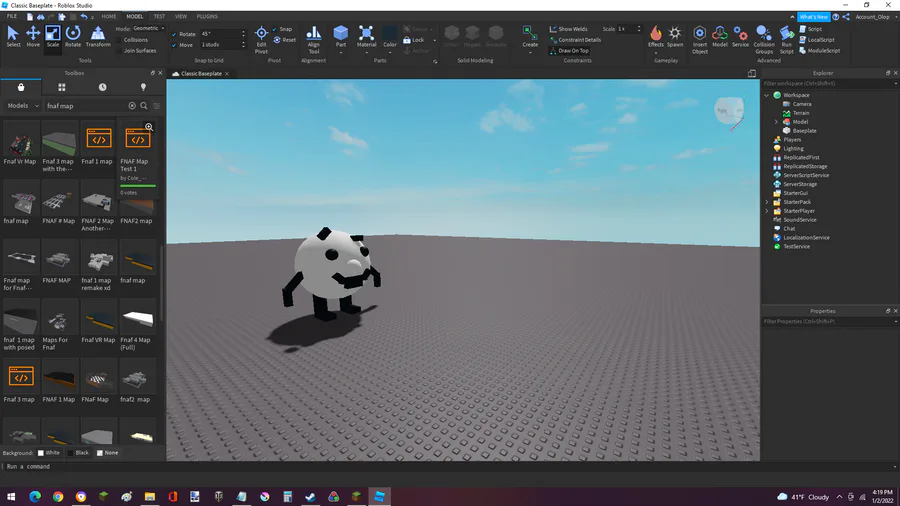900x506 pixels.
Task: Open the Toolbox Creations lightbulb tab
Action: 143,87
